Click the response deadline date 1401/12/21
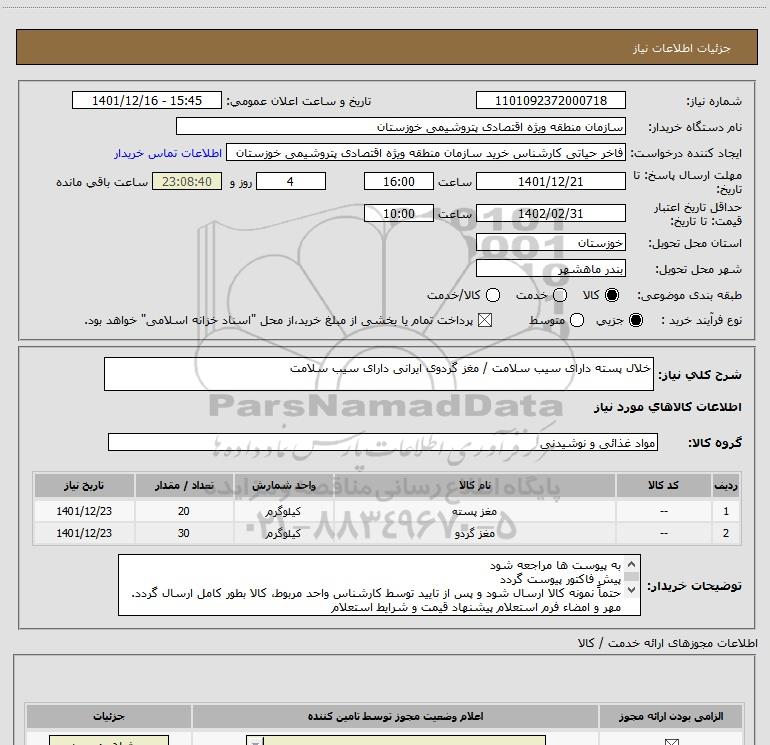Image resolution: width=770 pixels, height=745 pixels. 550,182
